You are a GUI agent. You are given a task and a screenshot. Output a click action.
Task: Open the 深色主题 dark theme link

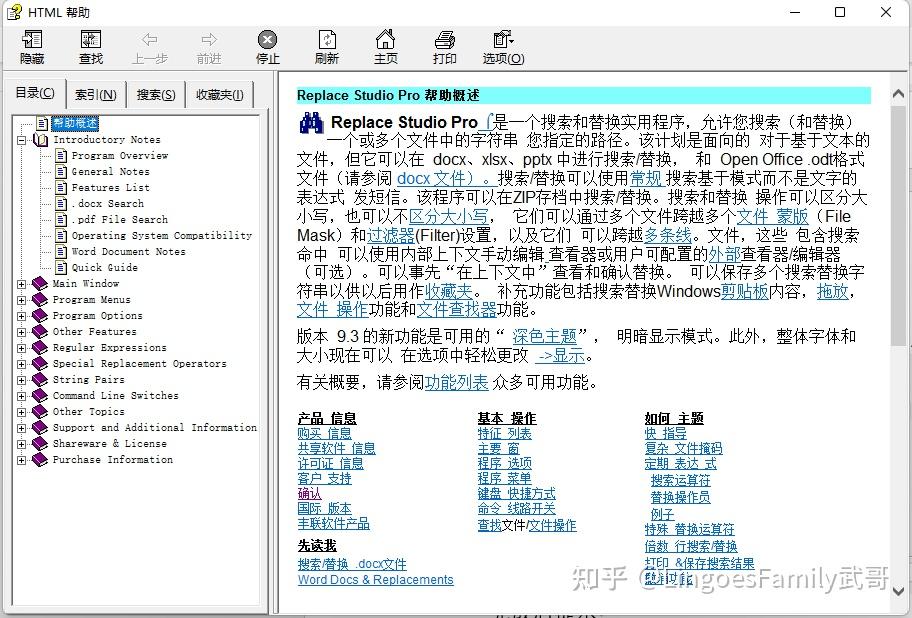(x=544, y=336)
